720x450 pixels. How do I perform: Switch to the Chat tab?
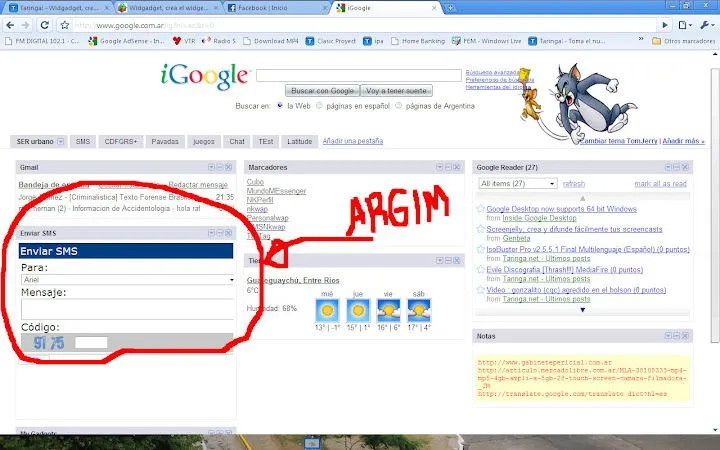tap(237, 141)
